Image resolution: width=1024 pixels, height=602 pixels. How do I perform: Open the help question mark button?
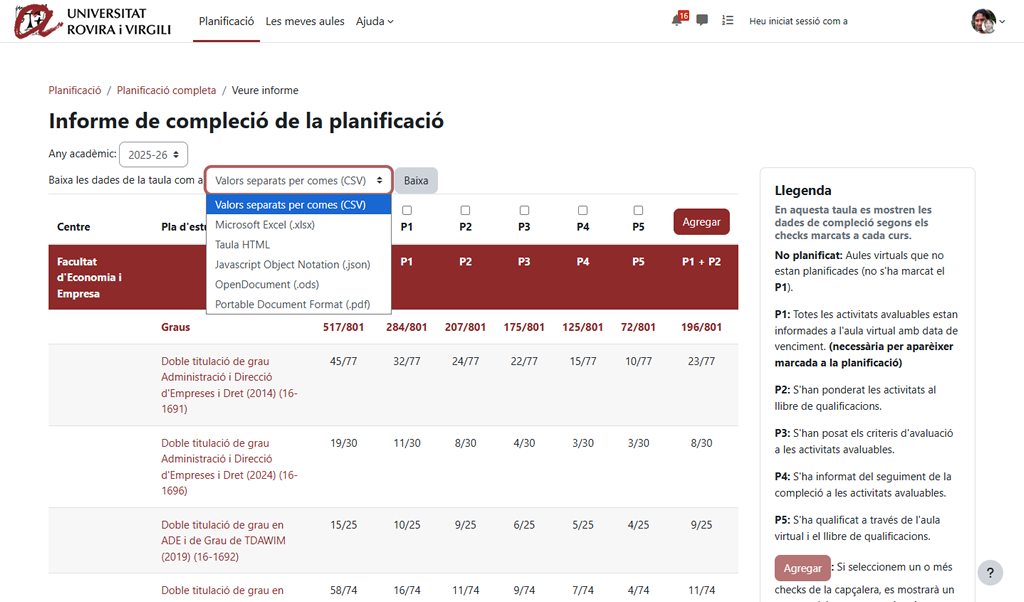point(989,573)
